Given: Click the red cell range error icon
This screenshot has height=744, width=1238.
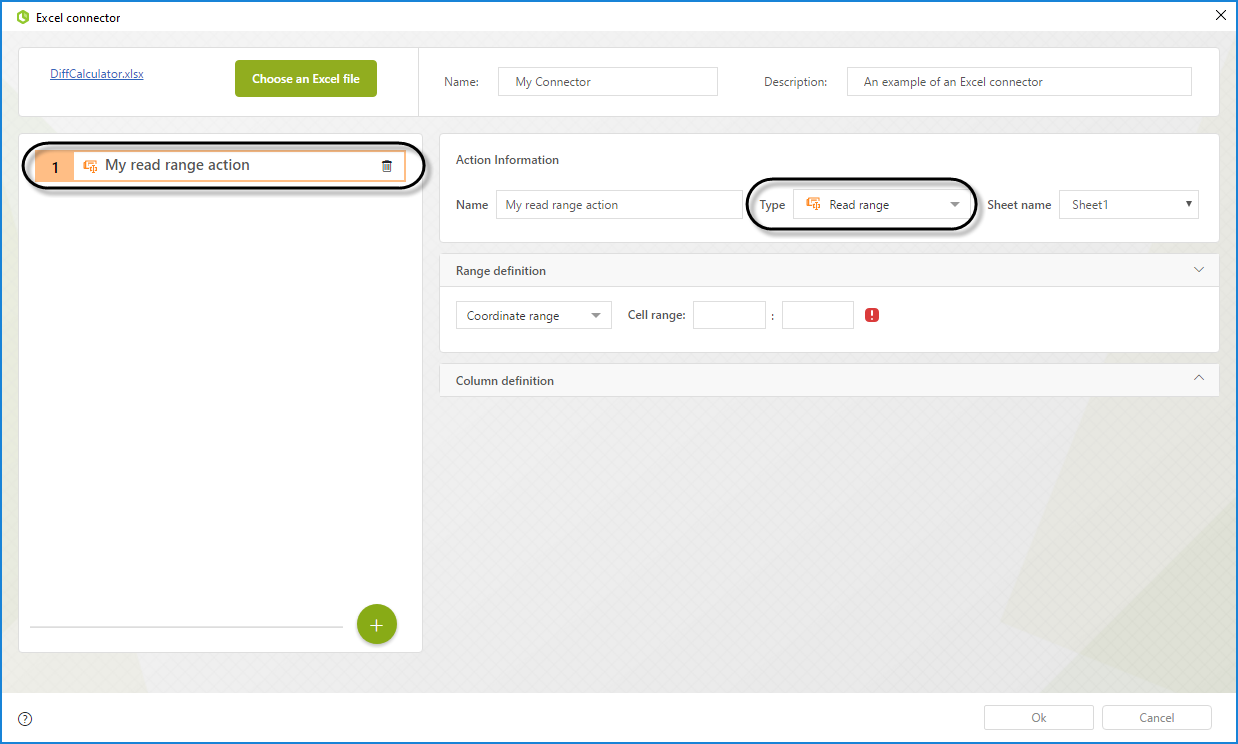Looking at the screenshot, I should point(872,315).
